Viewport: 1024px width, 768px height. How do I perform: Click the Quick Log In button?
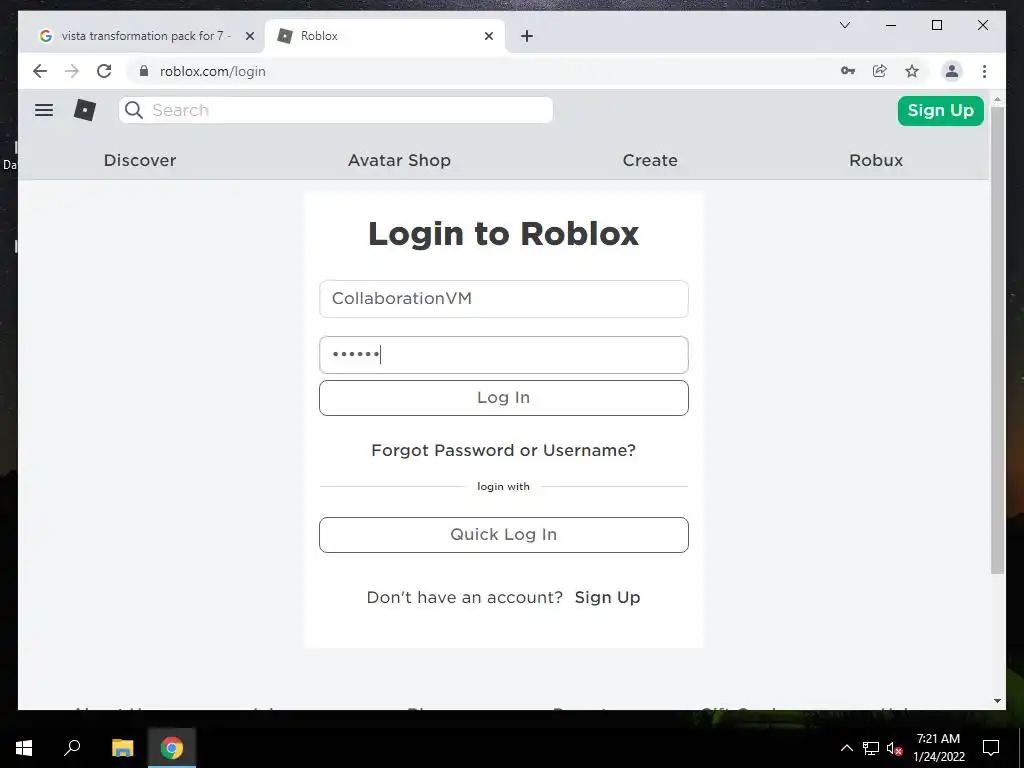click(x=504, y=535)
